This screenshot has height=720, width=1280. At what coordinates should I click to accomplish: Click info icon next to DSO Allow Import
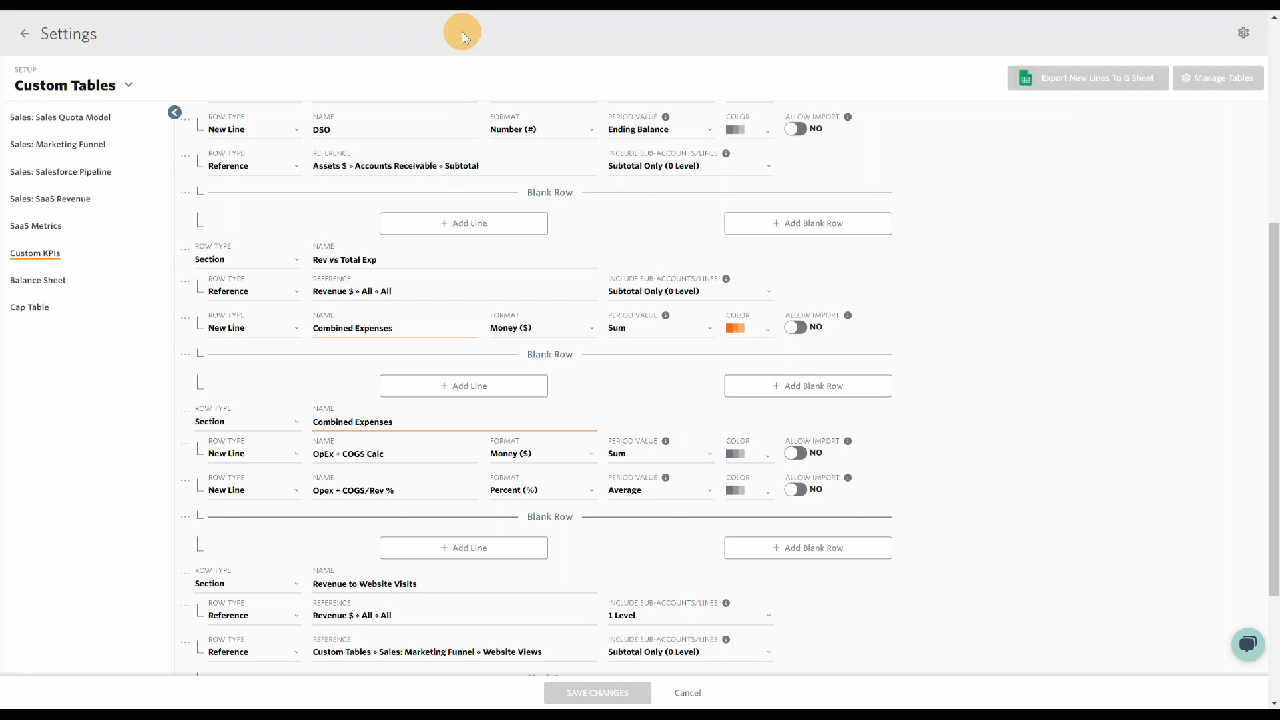pyautogui.click(x=848, y=117)
